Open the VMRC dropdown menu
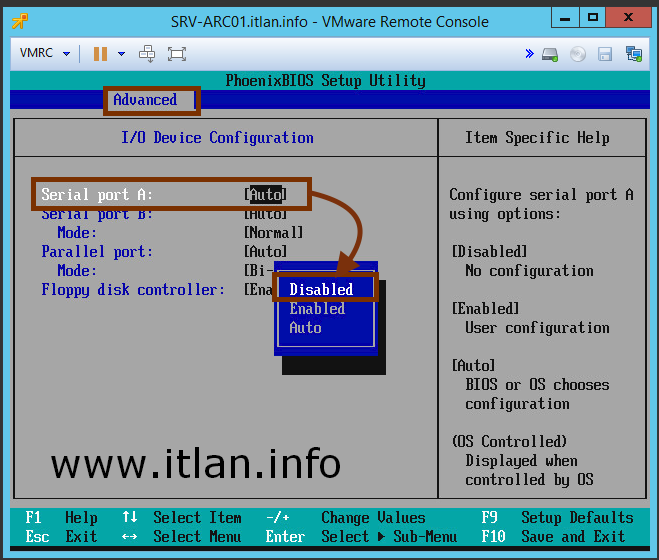 [45, 54]
